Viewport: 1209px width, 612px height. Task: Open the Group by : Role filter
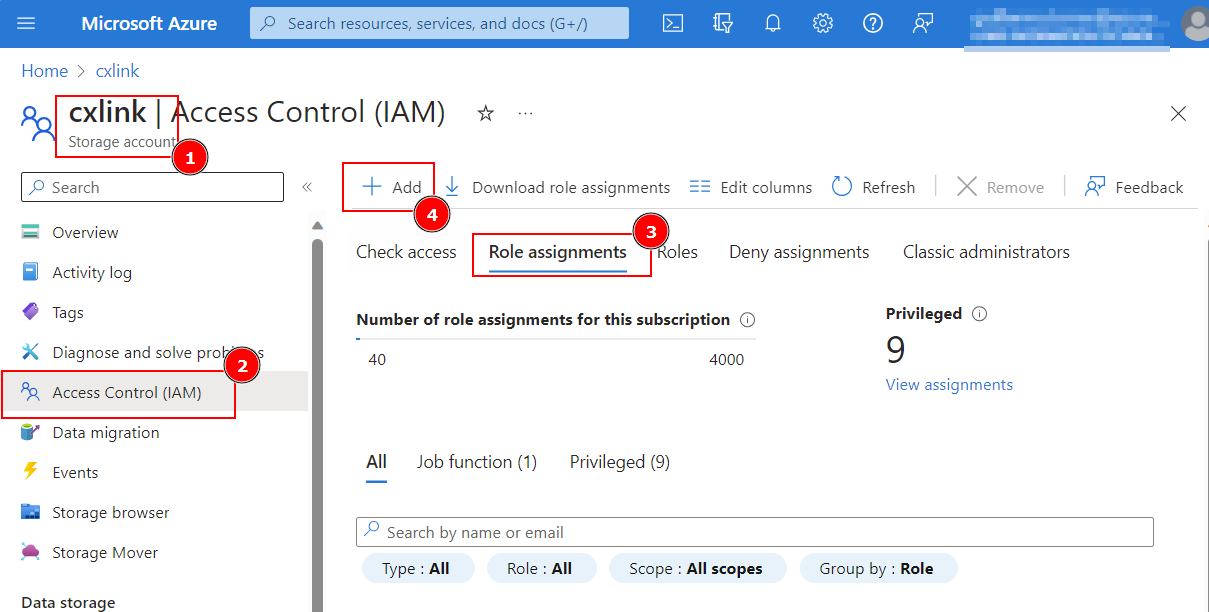877,569
